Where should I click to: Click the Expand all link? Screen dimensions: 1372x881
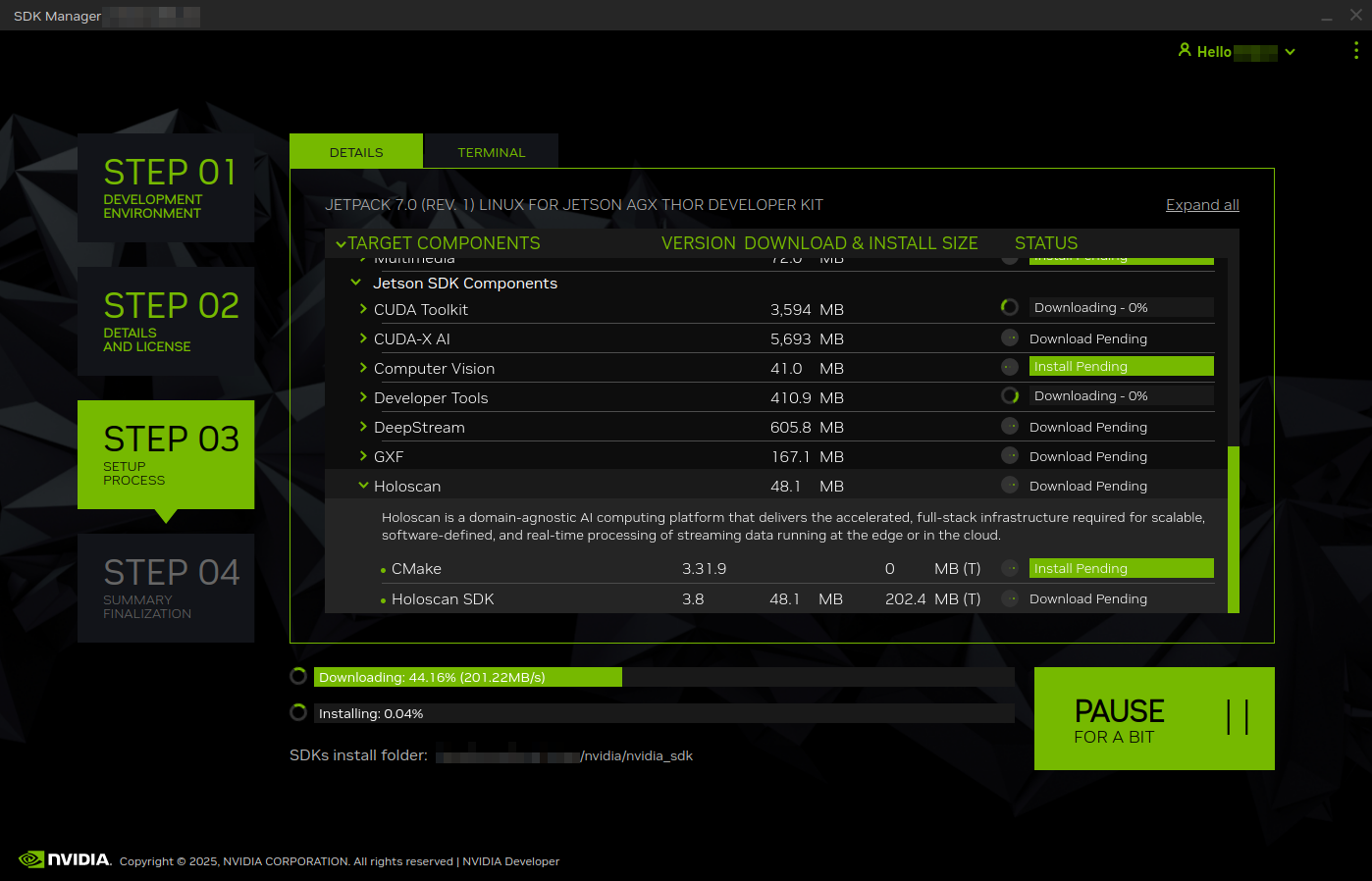[x=1202, y=204]
